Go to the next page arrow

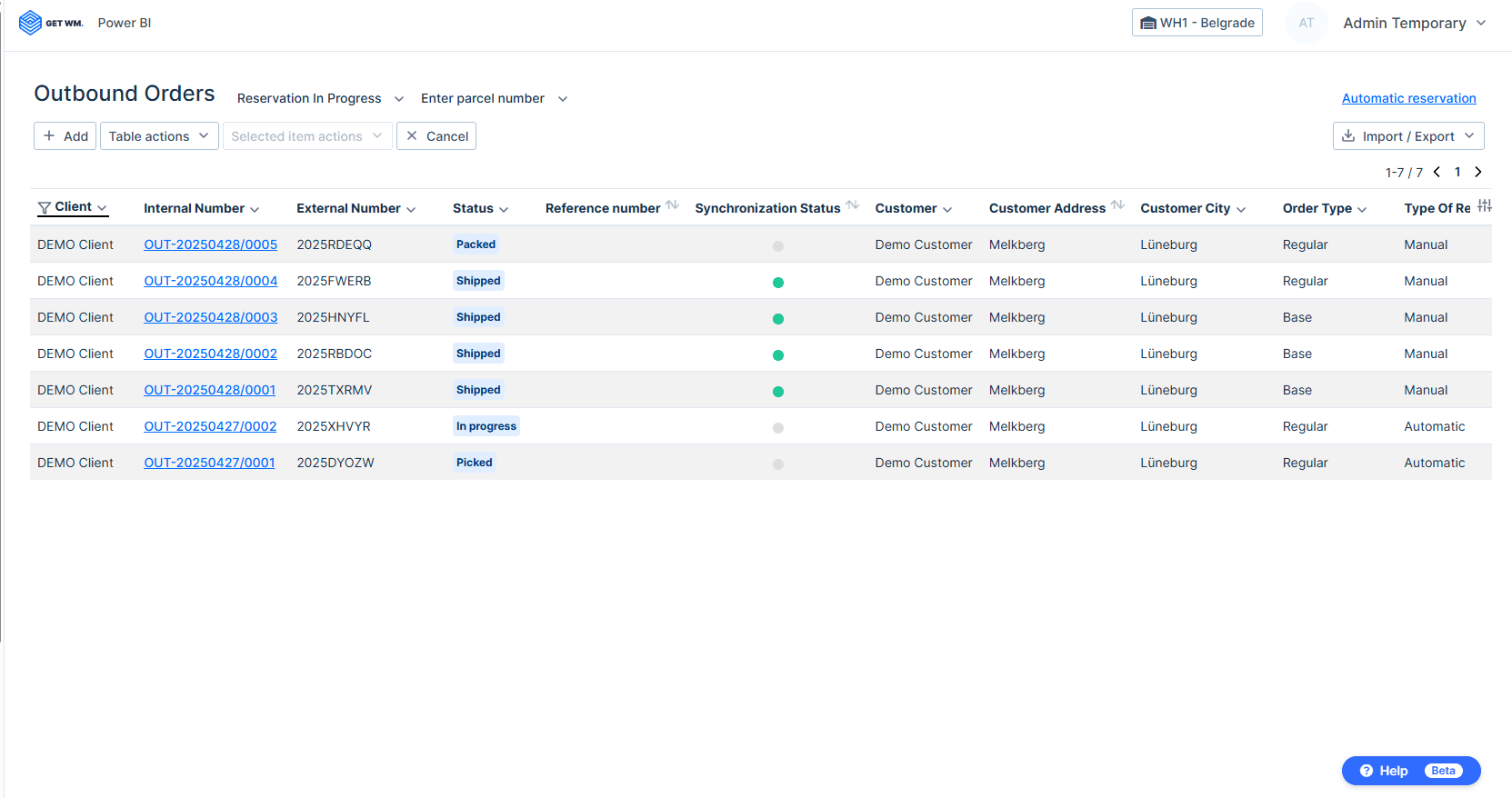(1478, 172)
